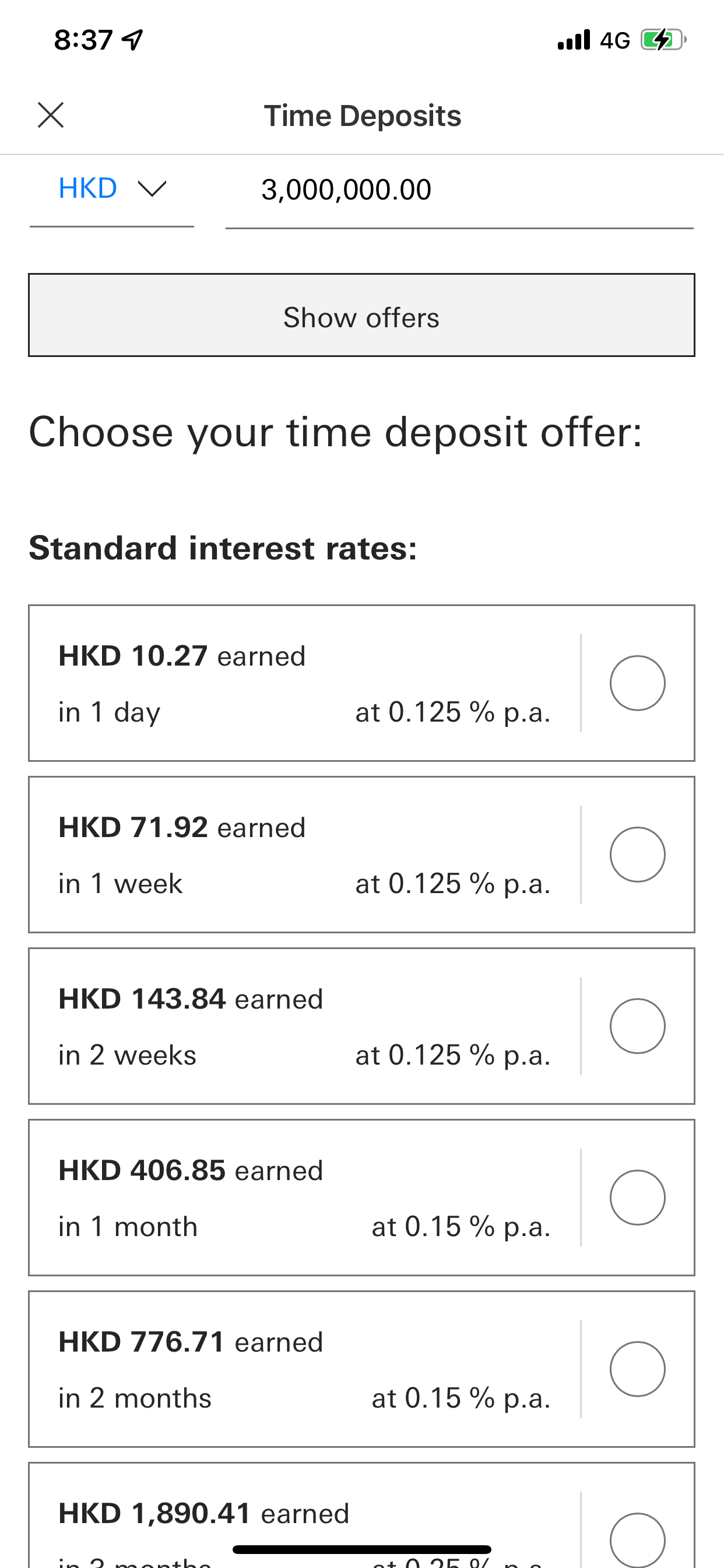The image size is (724, 1568).
Task: Pick the 1 month deposit radio button
Action: click(x=637, y=1198)
